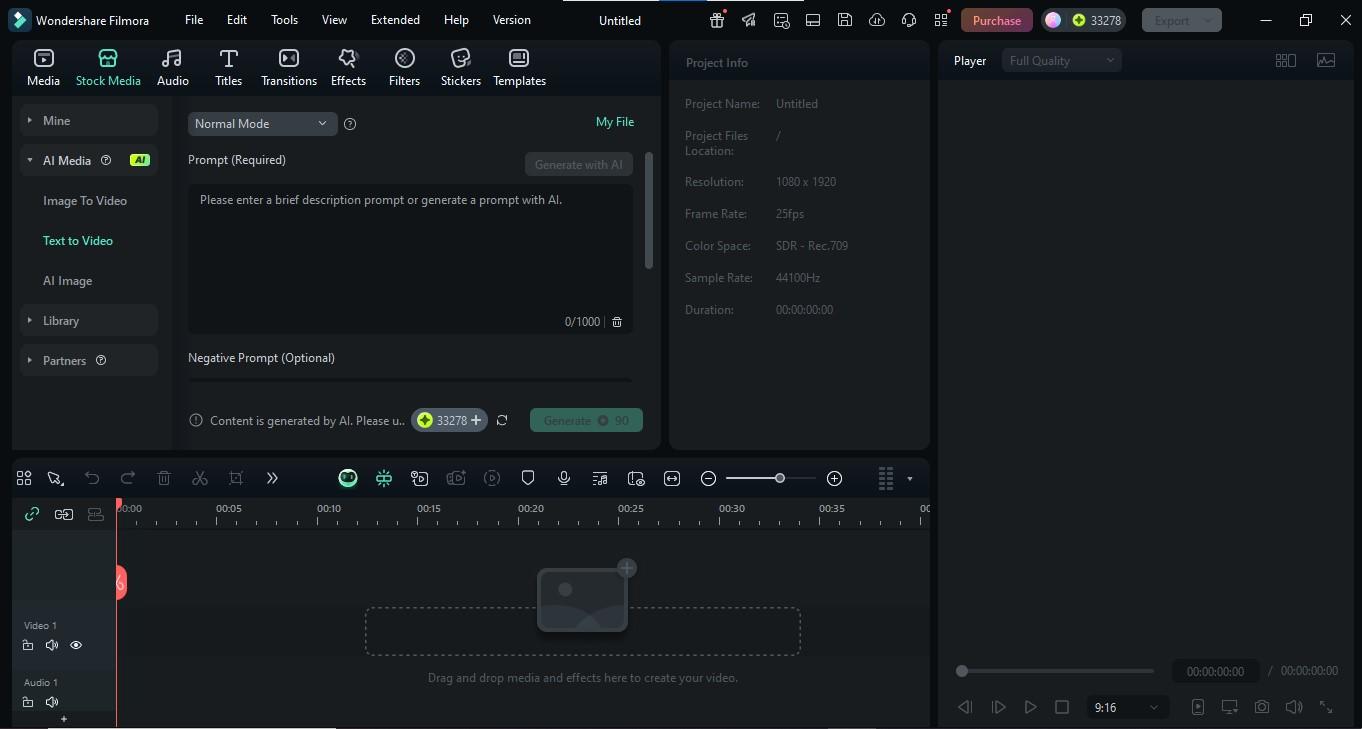The height and width of the screenshot is (729, 1362).
Task: Click the help icon beside Normal Mode
Action: pyautogui.click(x=350, y=124)
